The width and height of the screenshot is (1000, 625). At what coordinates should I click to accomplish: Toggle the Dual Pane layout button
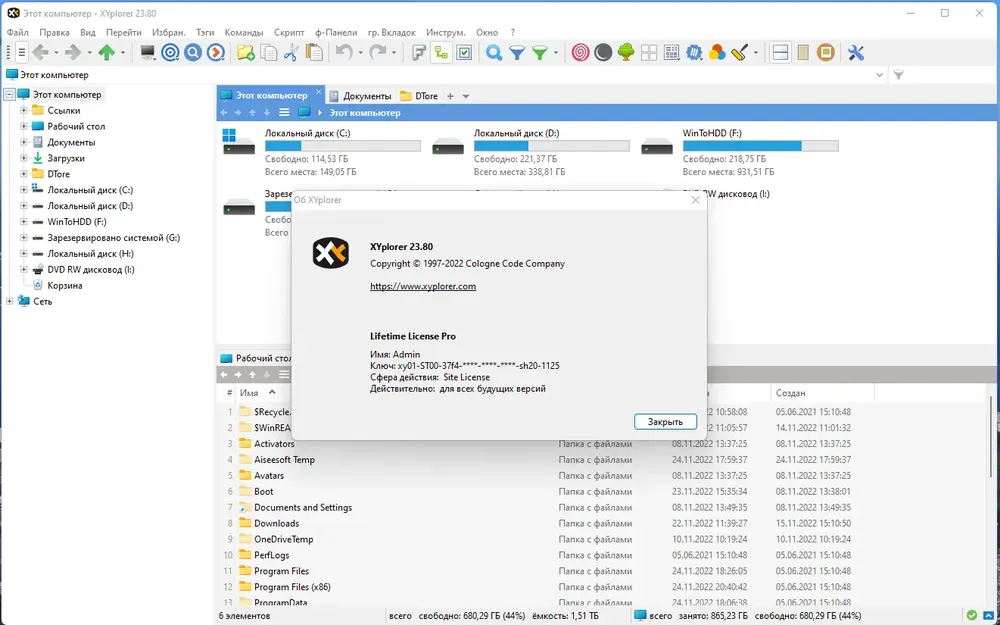pos(781,53)
